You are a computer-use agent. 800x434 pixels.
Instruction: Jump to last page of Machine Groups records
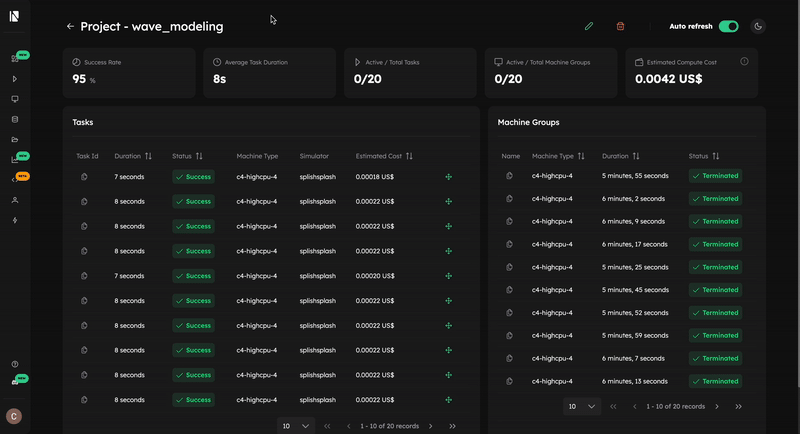(738, 406)
